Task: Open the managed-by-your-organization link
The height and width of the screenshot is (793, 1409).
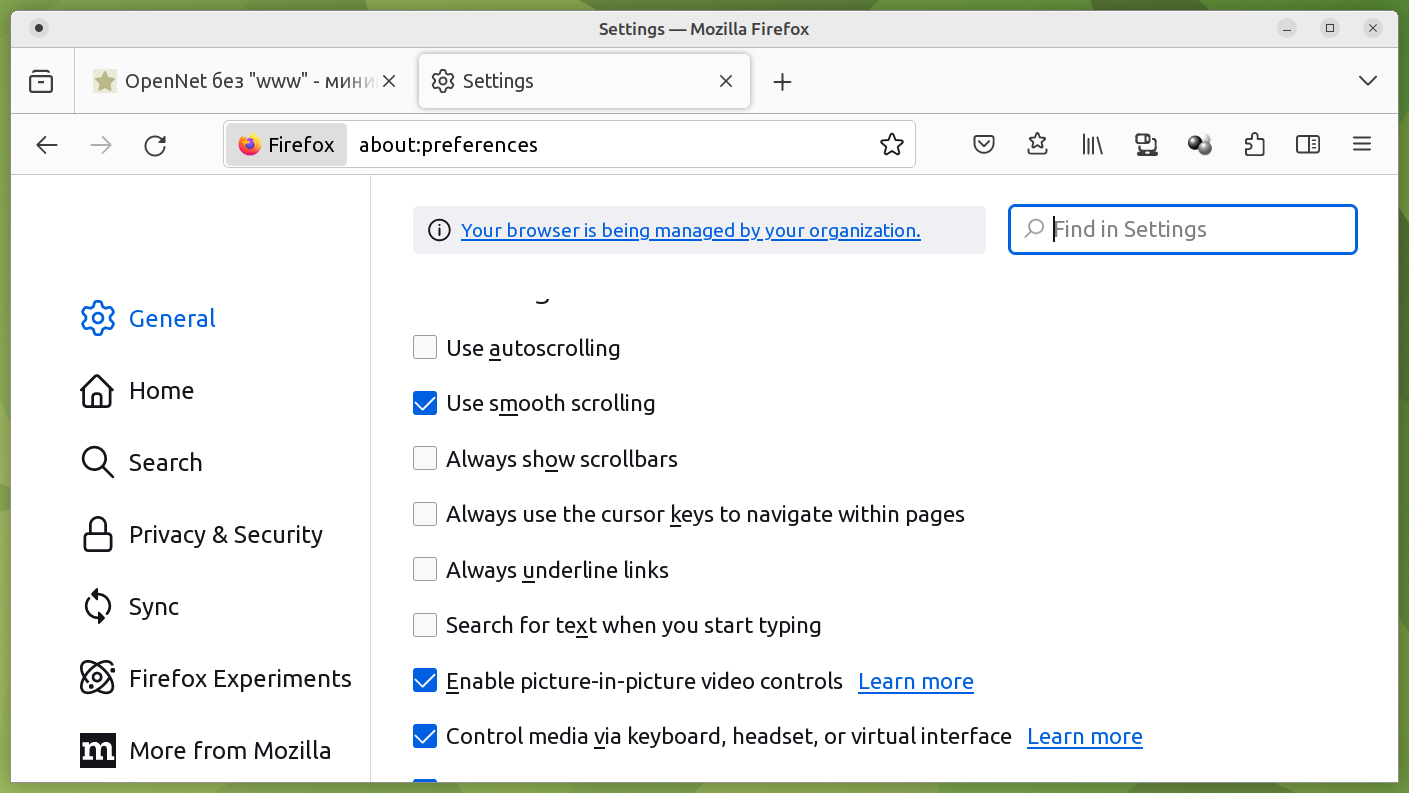Action: tap(690, 231)
